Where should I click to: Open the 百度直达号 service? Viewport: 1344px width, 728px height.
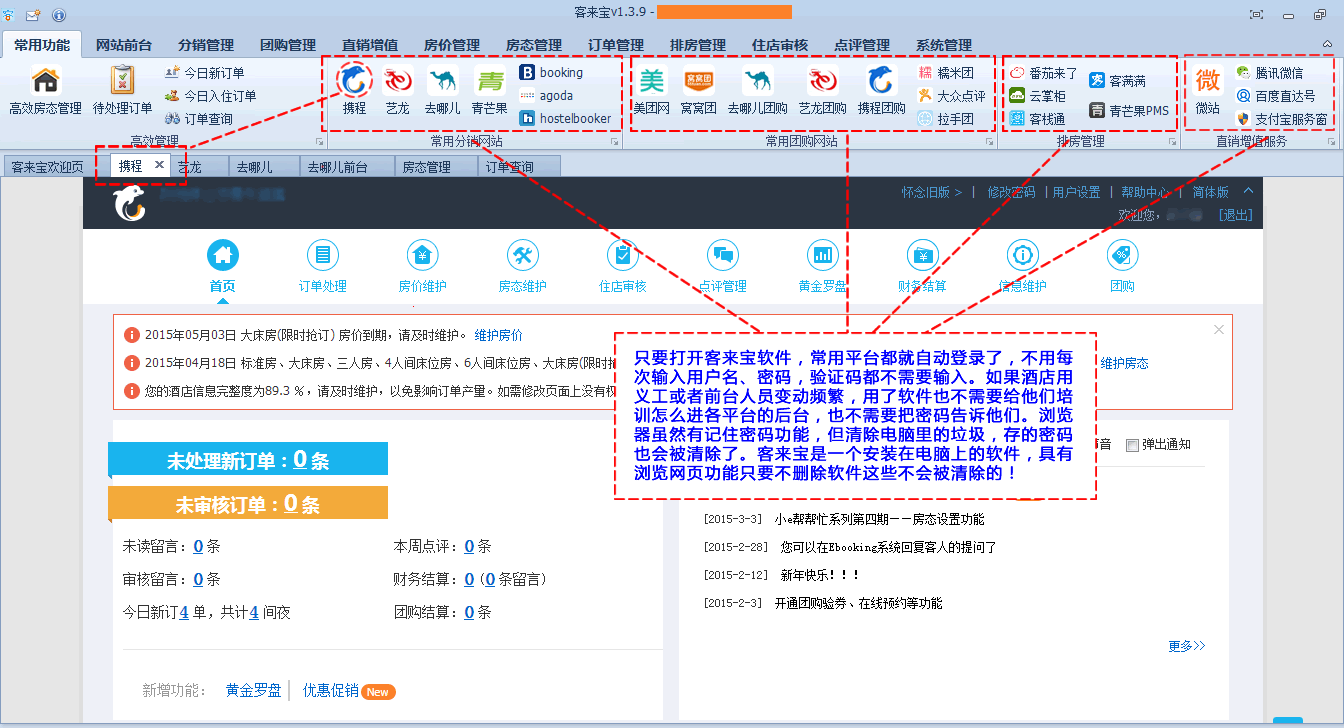click(1275, 96)
